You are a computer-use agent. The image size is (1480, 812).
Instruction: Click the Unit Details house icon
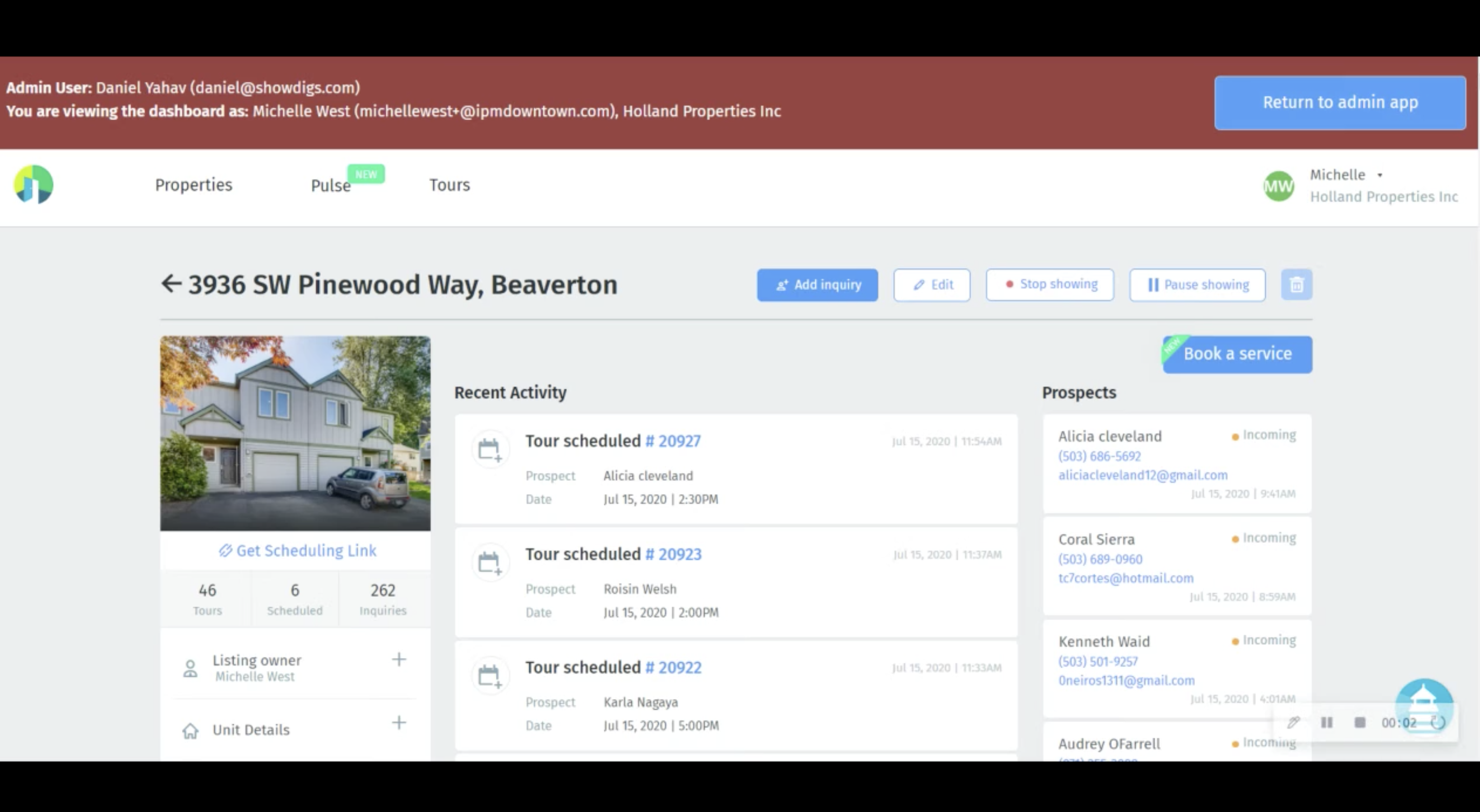coord(190,730)
